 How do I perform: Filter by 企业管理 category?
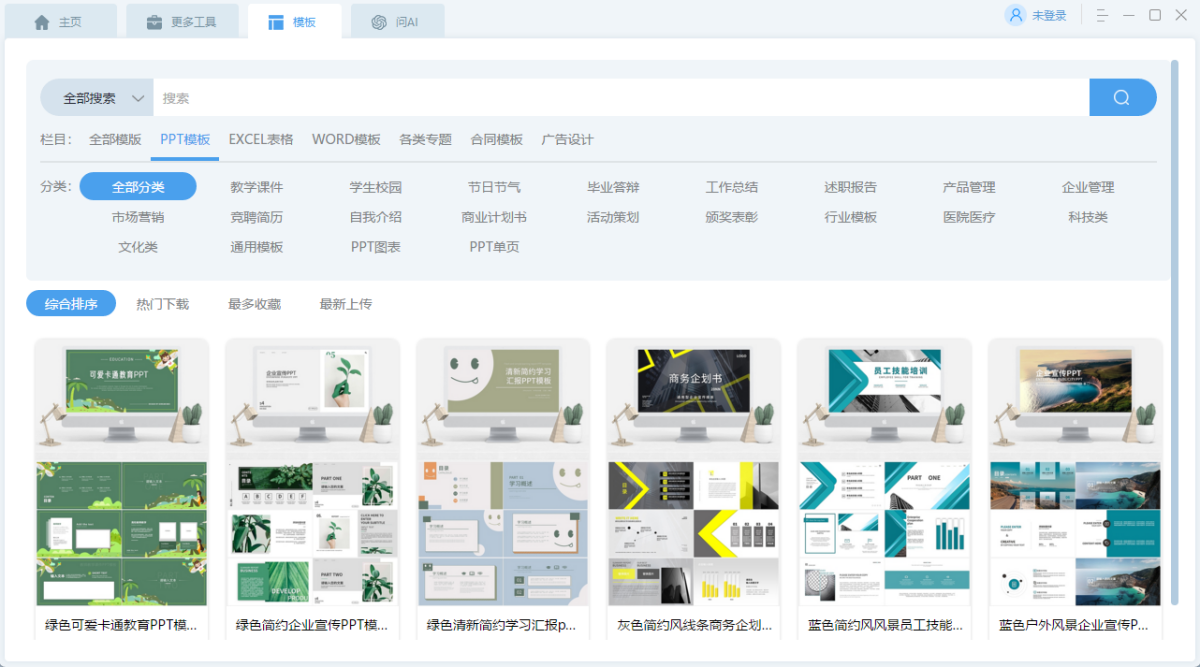(x=1088, y=187)
